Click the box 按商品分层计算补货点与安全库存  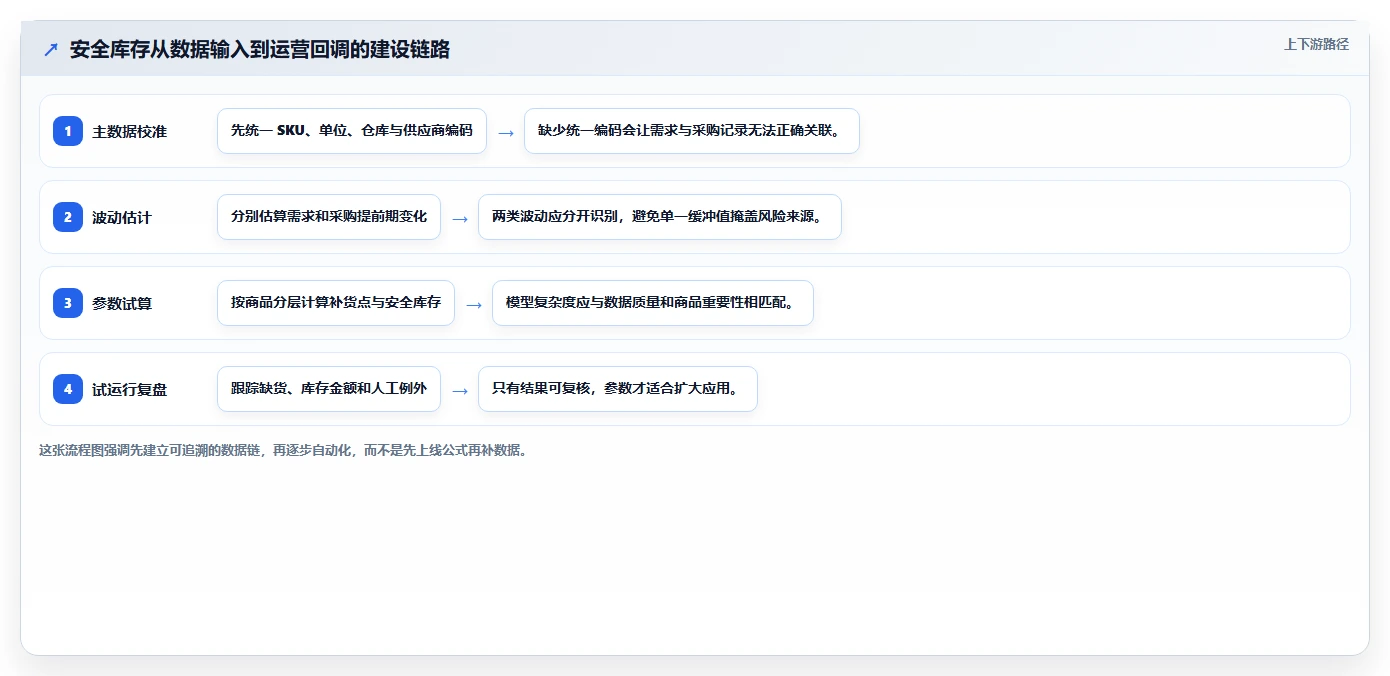336,303
